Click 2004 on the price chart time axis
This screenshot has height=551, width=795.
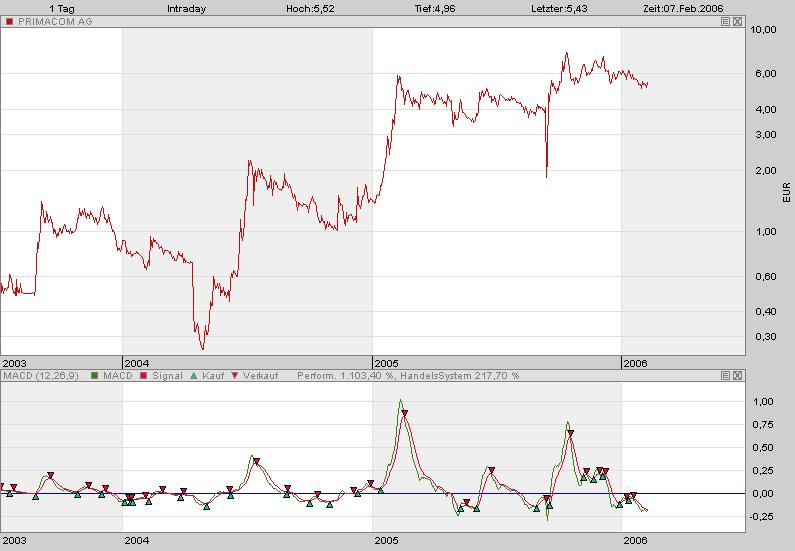coord(137,363)
